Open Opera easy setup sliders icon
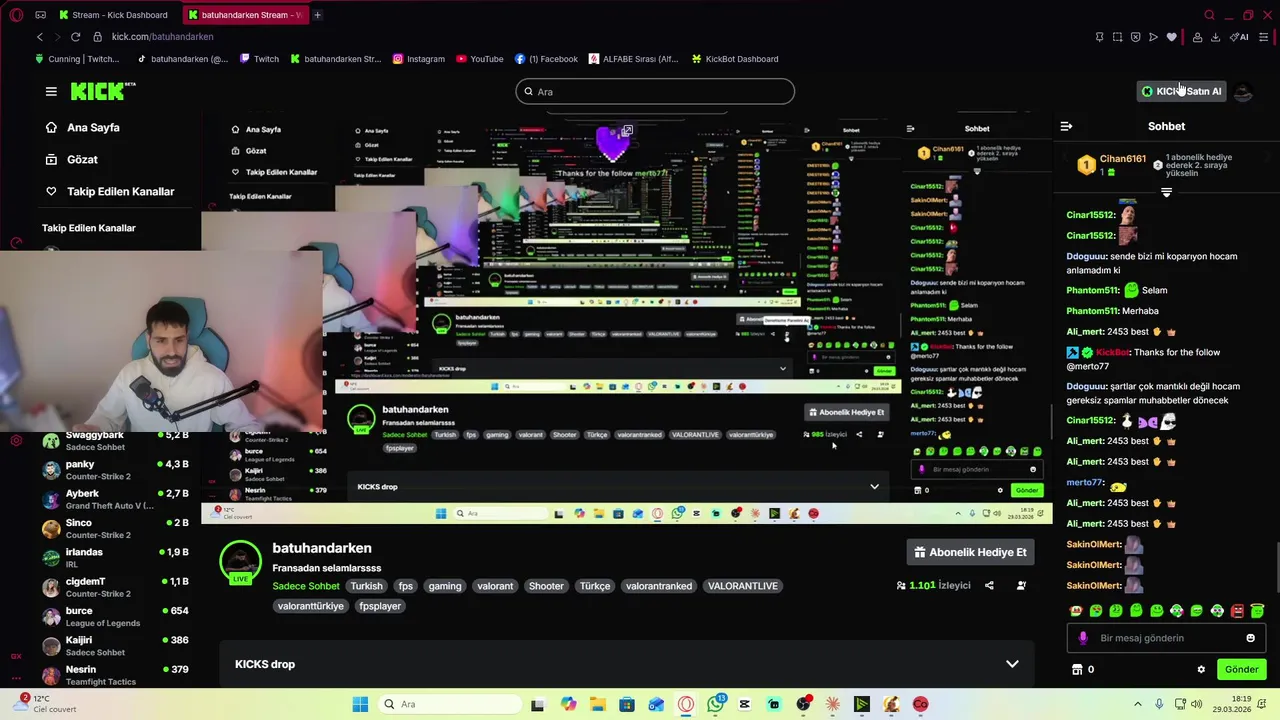This screenshot has width=1280, height=720. tap(1263, 37)
